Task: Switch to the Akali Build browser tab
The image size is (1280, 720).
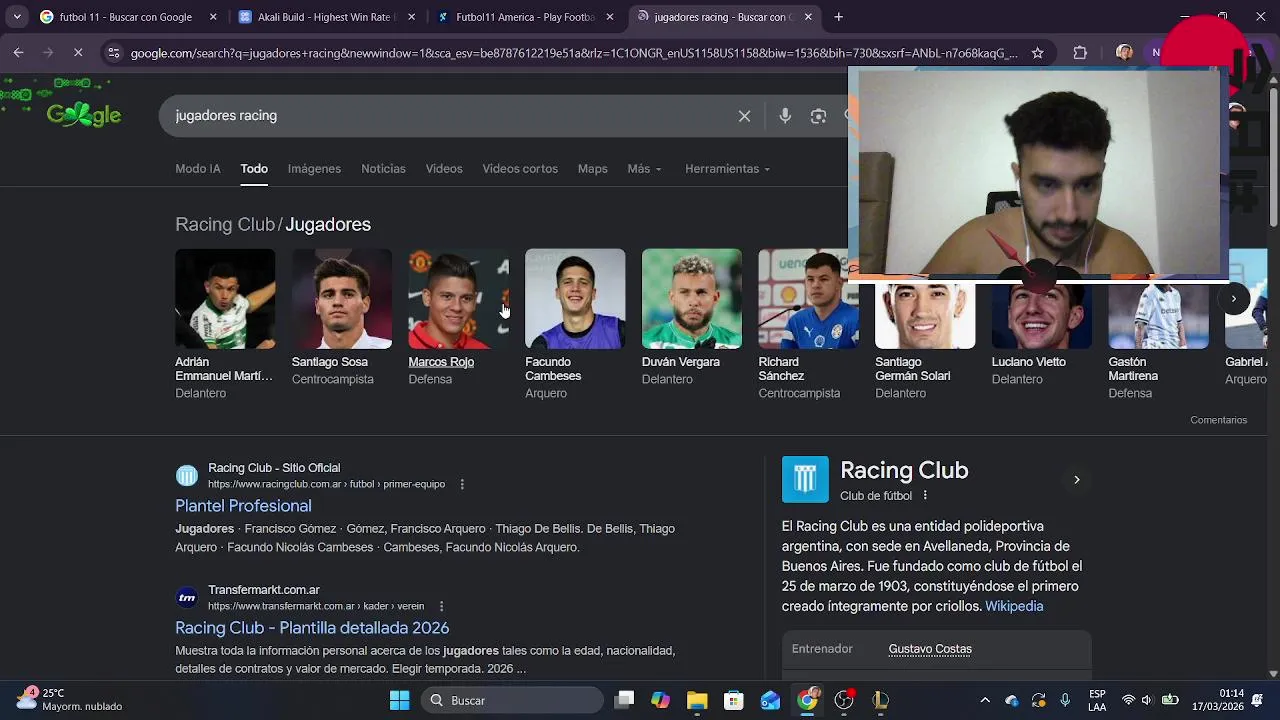Action: coord(327,17)
